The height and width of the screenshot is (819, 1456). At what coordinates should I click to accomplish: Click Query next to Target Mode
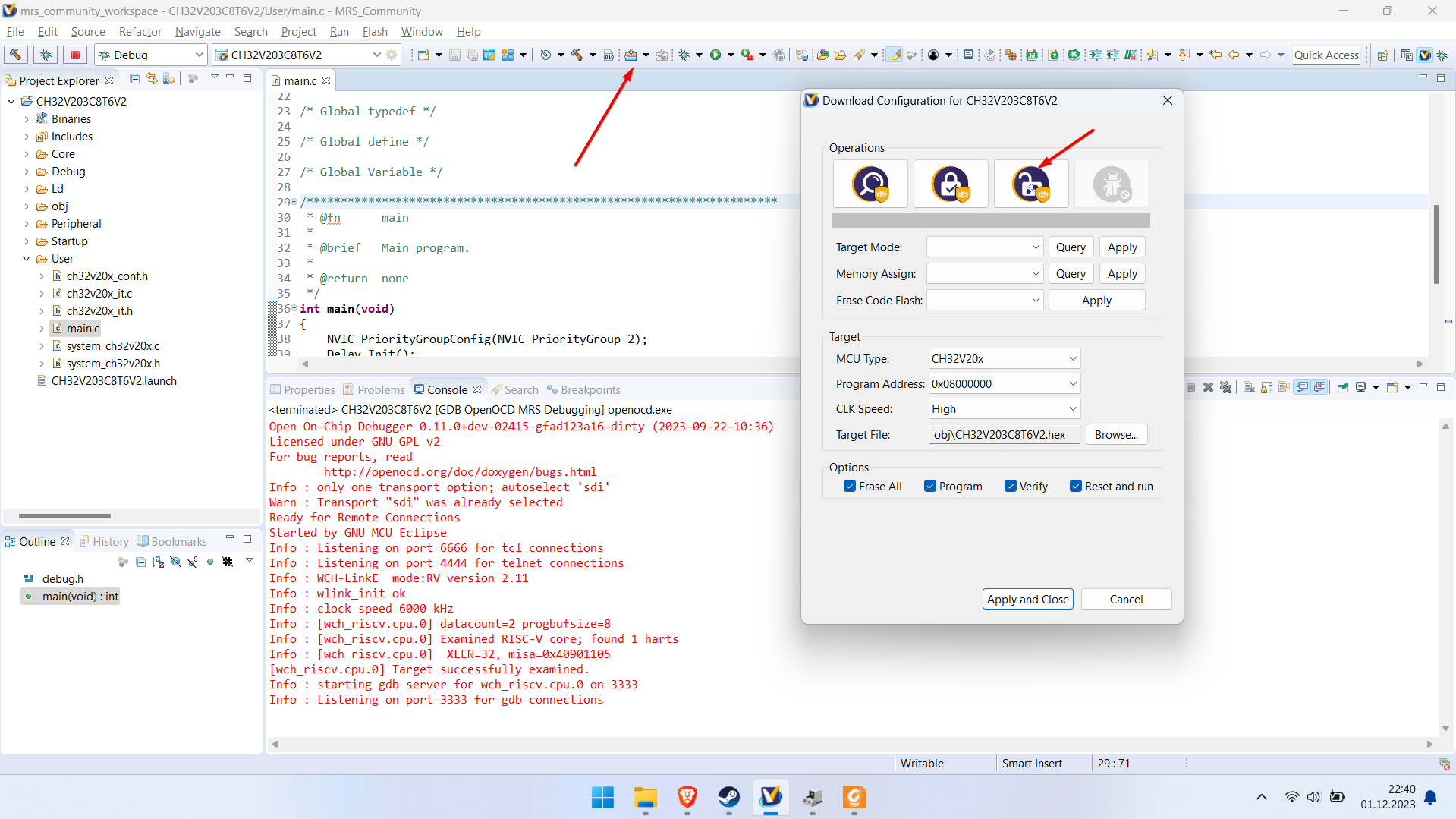pos(1071,247)
